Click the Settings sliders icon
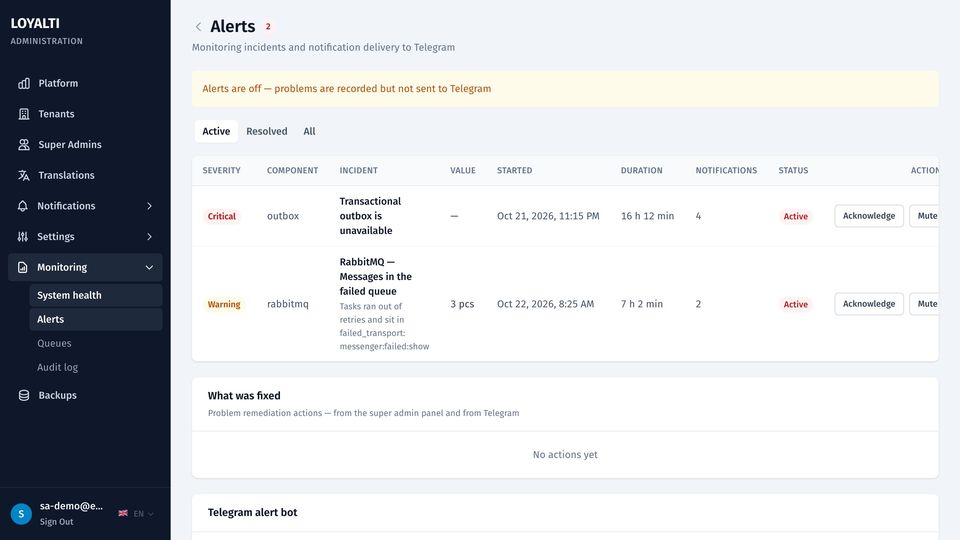This screenshot has height=540, width=960. click(23, 236)
